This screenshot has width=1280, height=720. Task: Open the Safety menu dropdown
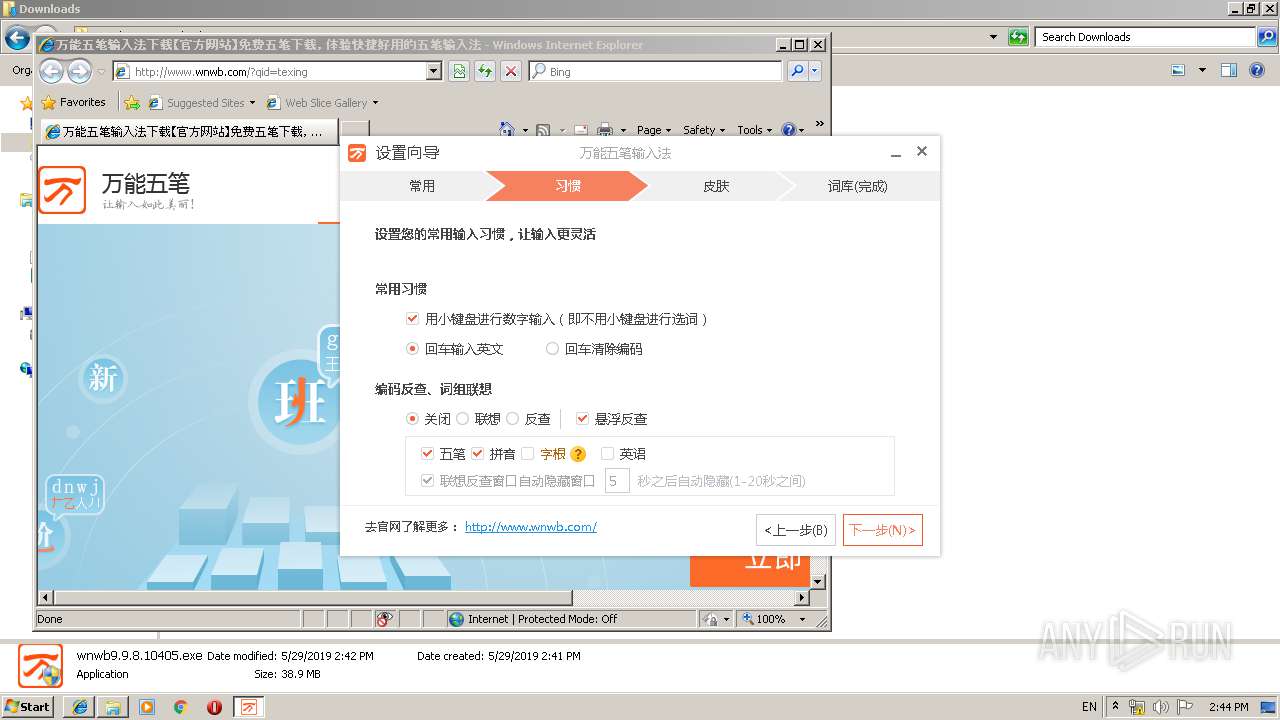(704, 130)
